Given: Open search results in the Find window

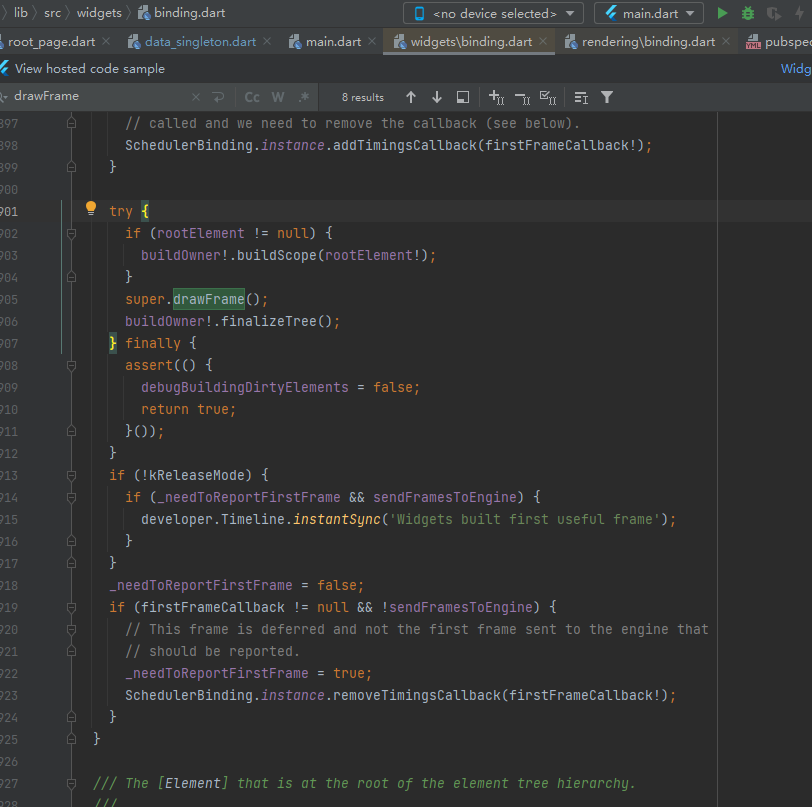Looking at the screenshot, I should coord(462,97).
